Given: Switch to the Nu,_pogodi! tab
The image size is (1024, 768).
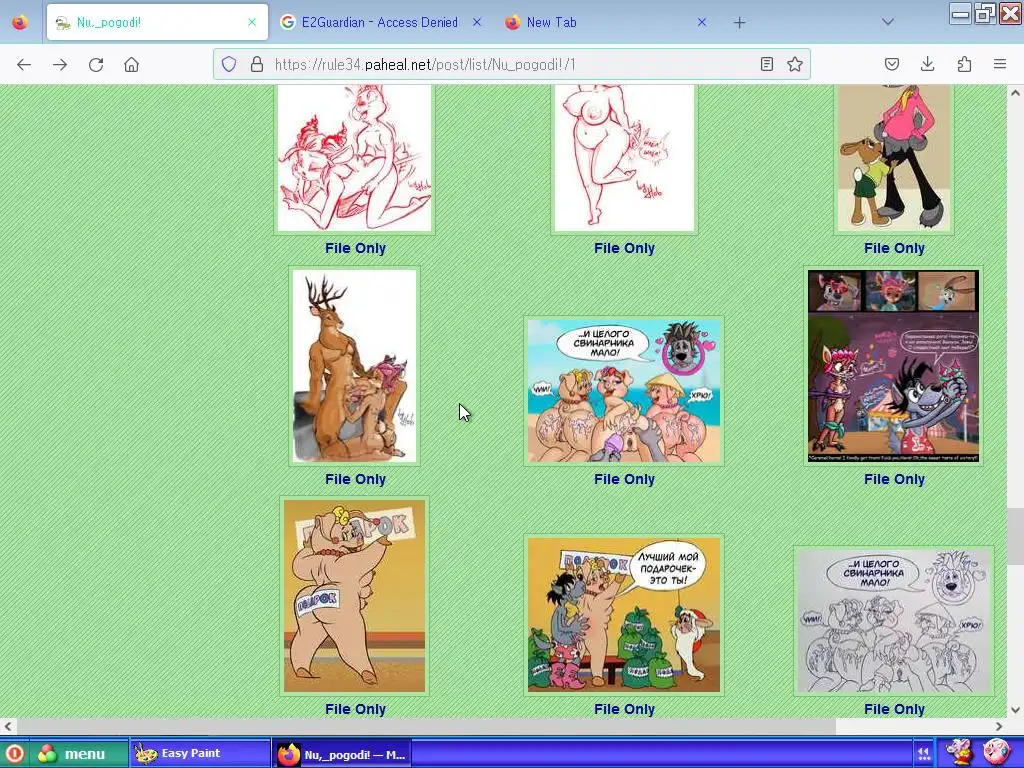Looking at the screenshot, I should click(x=157, y=22).
